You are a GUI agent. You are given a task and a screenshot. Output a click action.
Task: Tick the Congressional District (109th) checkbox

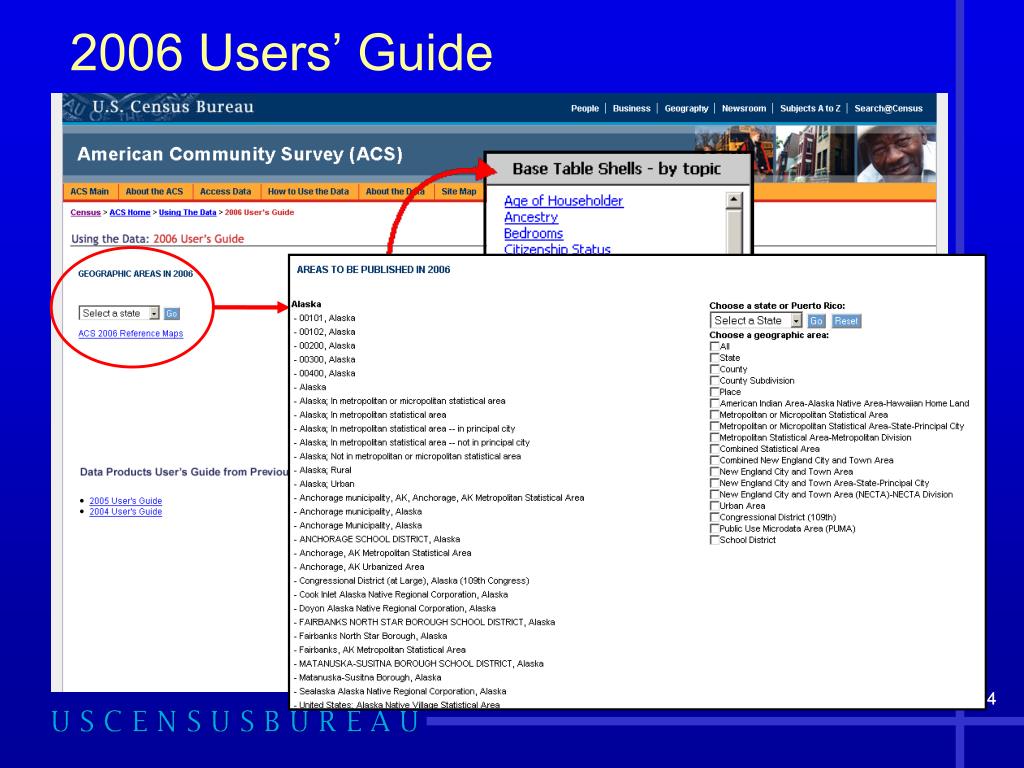point(714,517)
